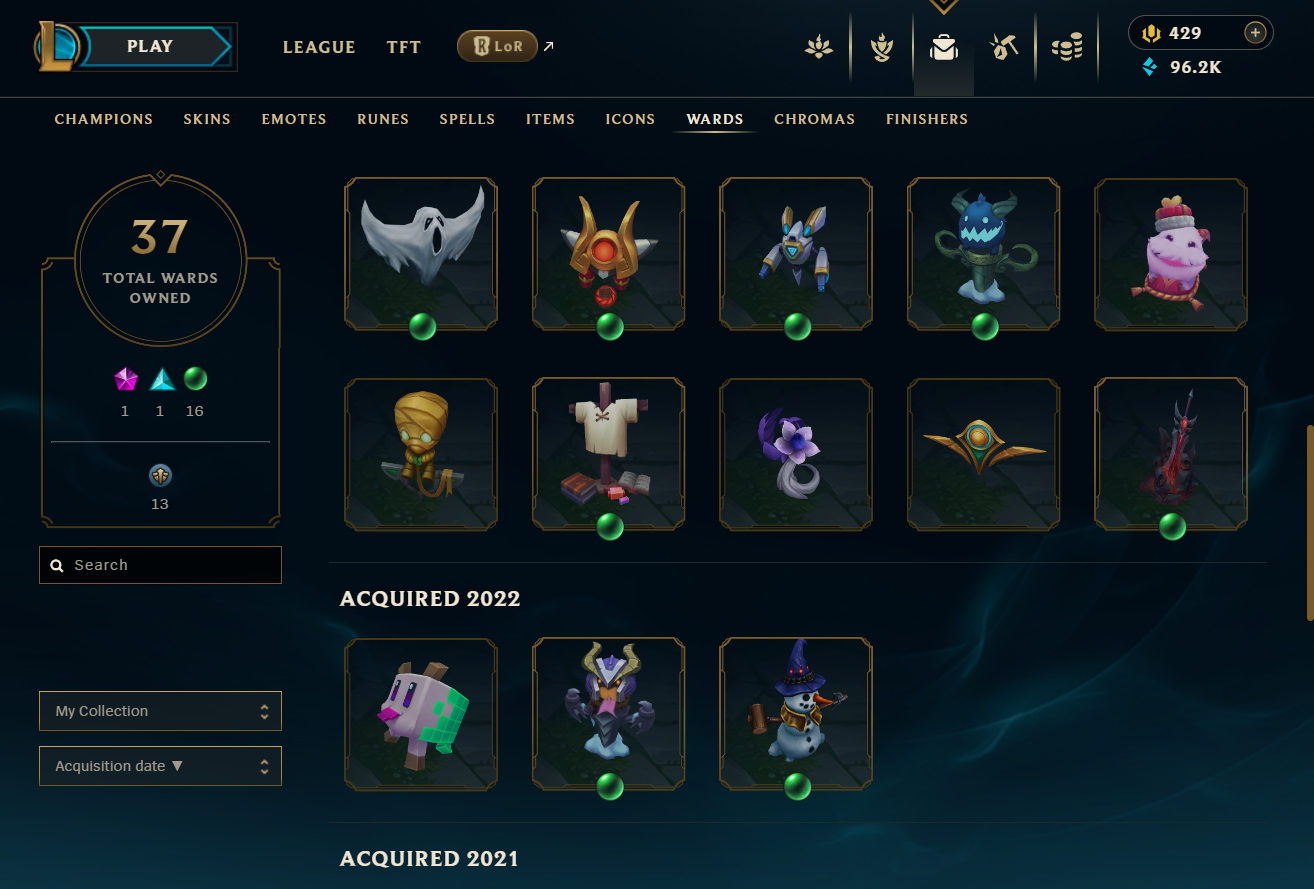The width and height of the screenshot is (1314, 889).
Task: Click the vertical scrollbar thumb on right
Action: tap(1307, 521)
